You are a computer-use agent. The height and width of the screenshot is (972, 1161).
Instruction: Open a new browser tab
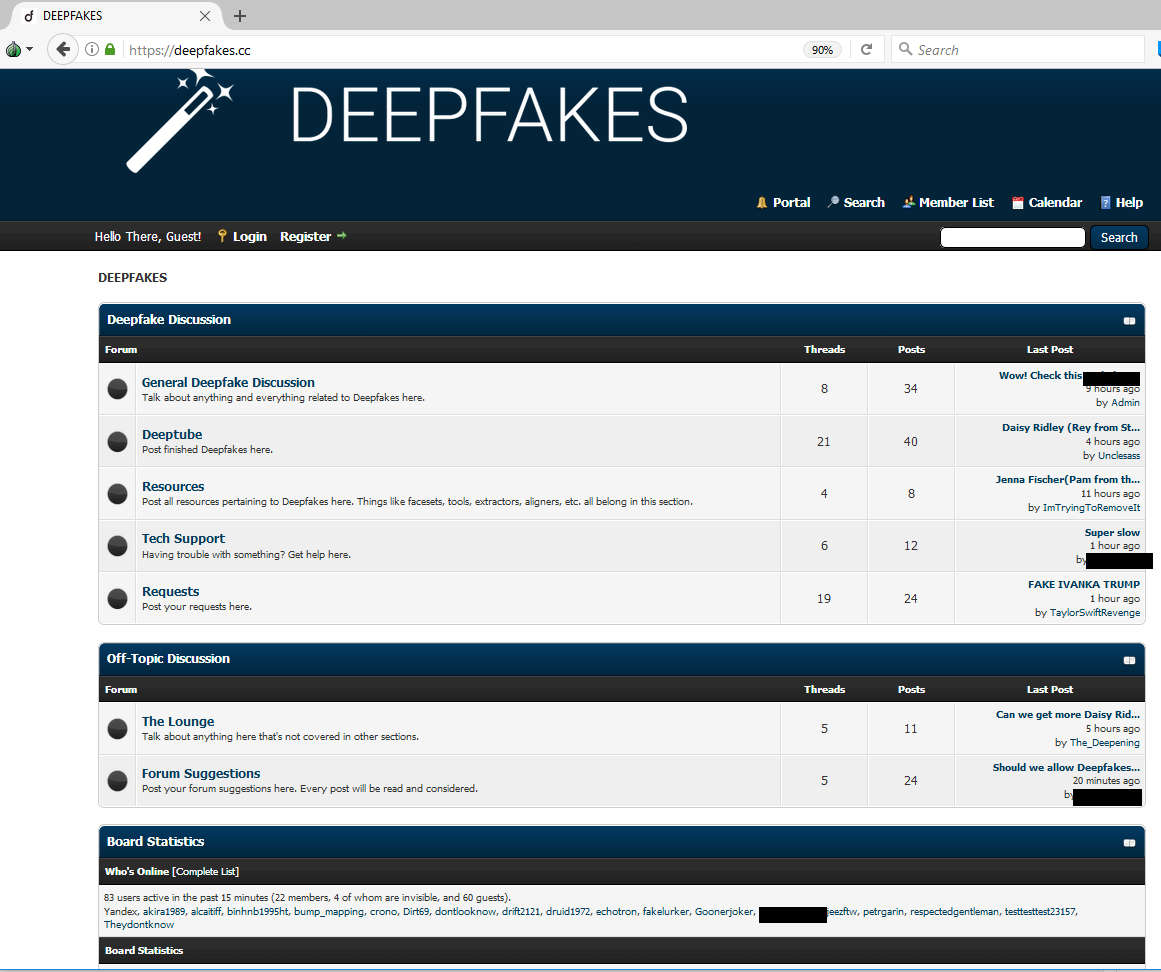coord(240,16)
